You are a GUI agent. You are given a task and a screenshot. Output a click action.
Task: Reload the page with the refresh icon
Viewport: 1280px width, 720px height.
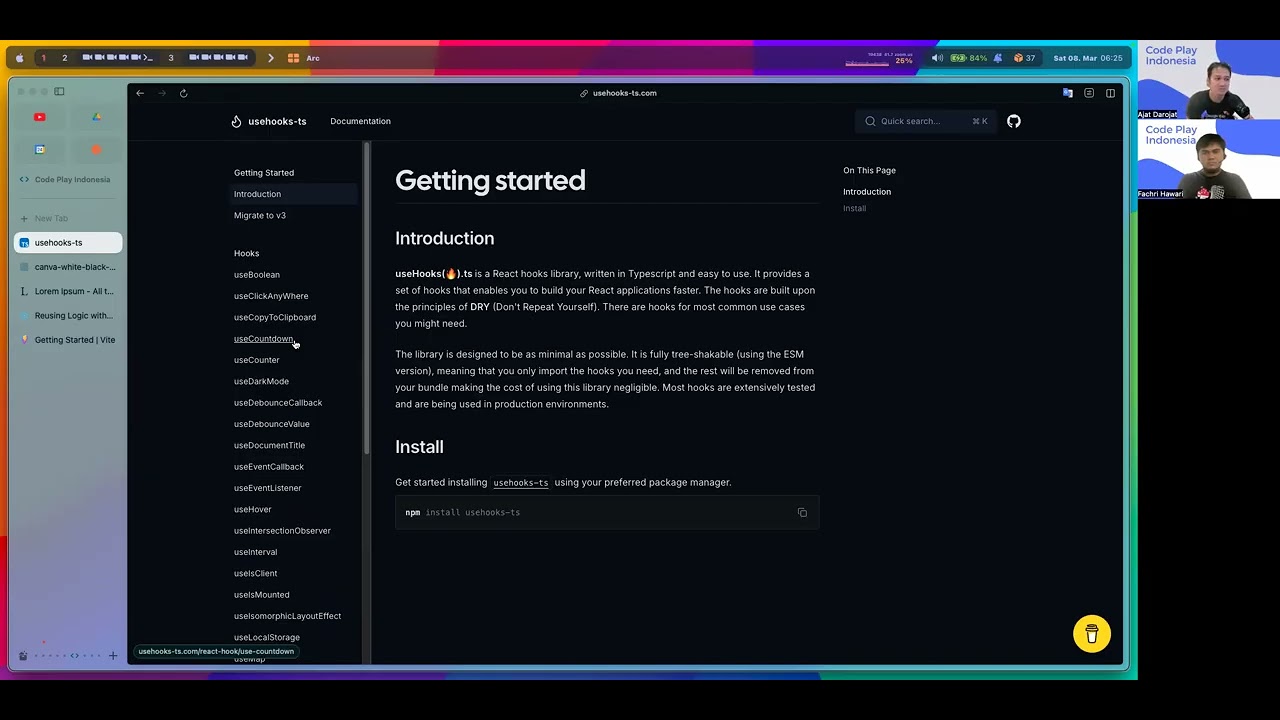click(x=183, y=93)
